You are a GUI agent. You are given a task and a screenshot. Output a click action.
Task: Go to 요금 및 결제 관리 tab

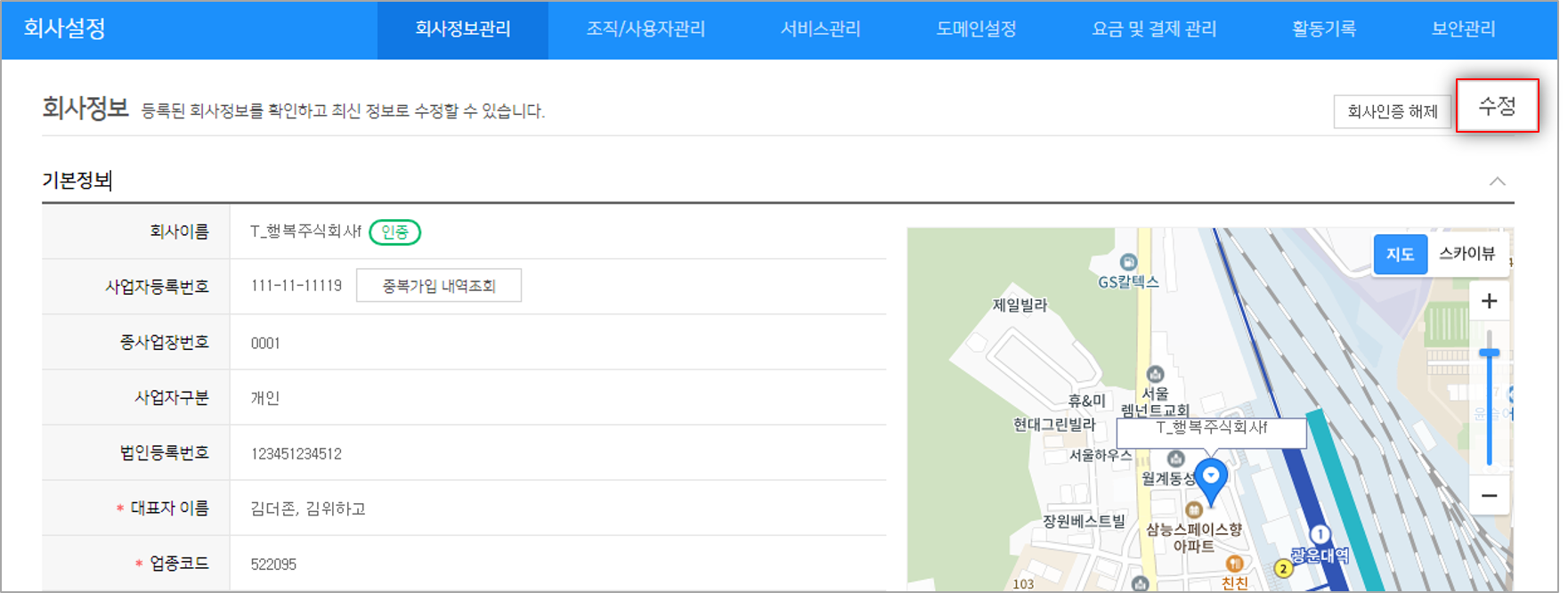pos(1154,29)
